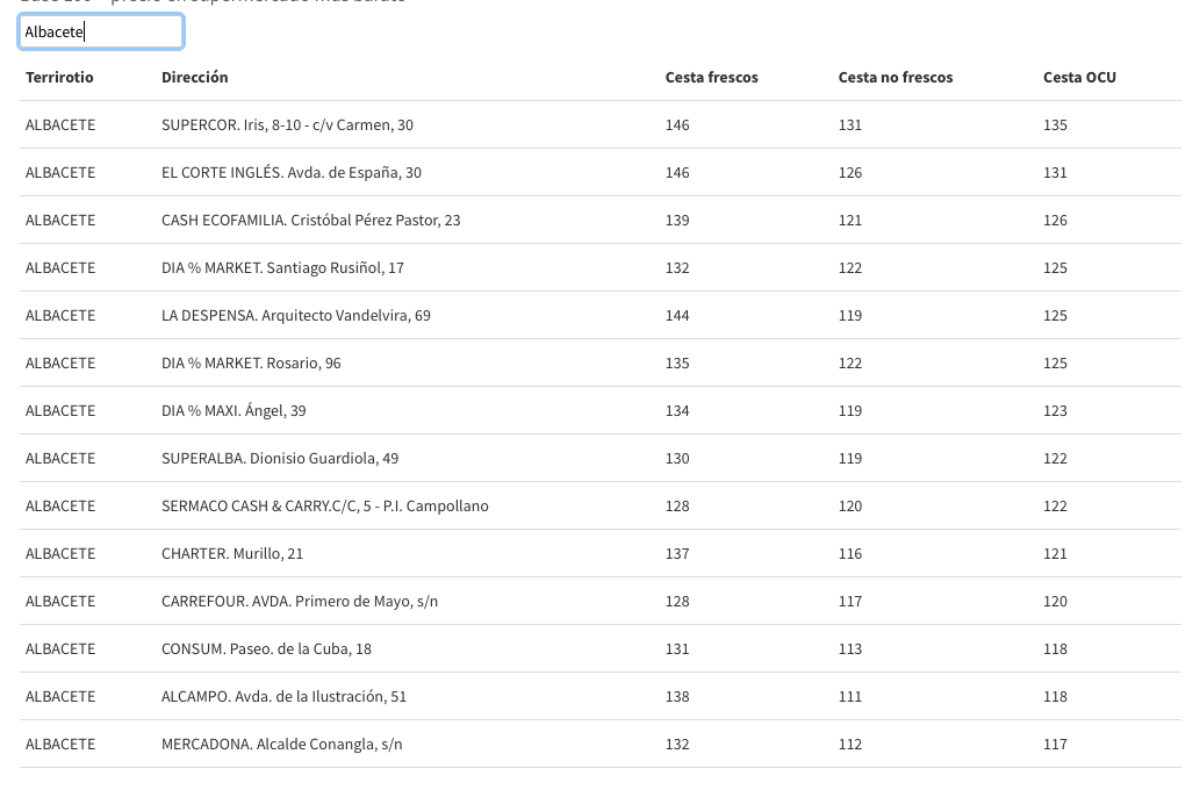Select the DIA % MAXI Ángel row
The width and height of the screenshot is (1200, 790).
click(x=234, y=411)
